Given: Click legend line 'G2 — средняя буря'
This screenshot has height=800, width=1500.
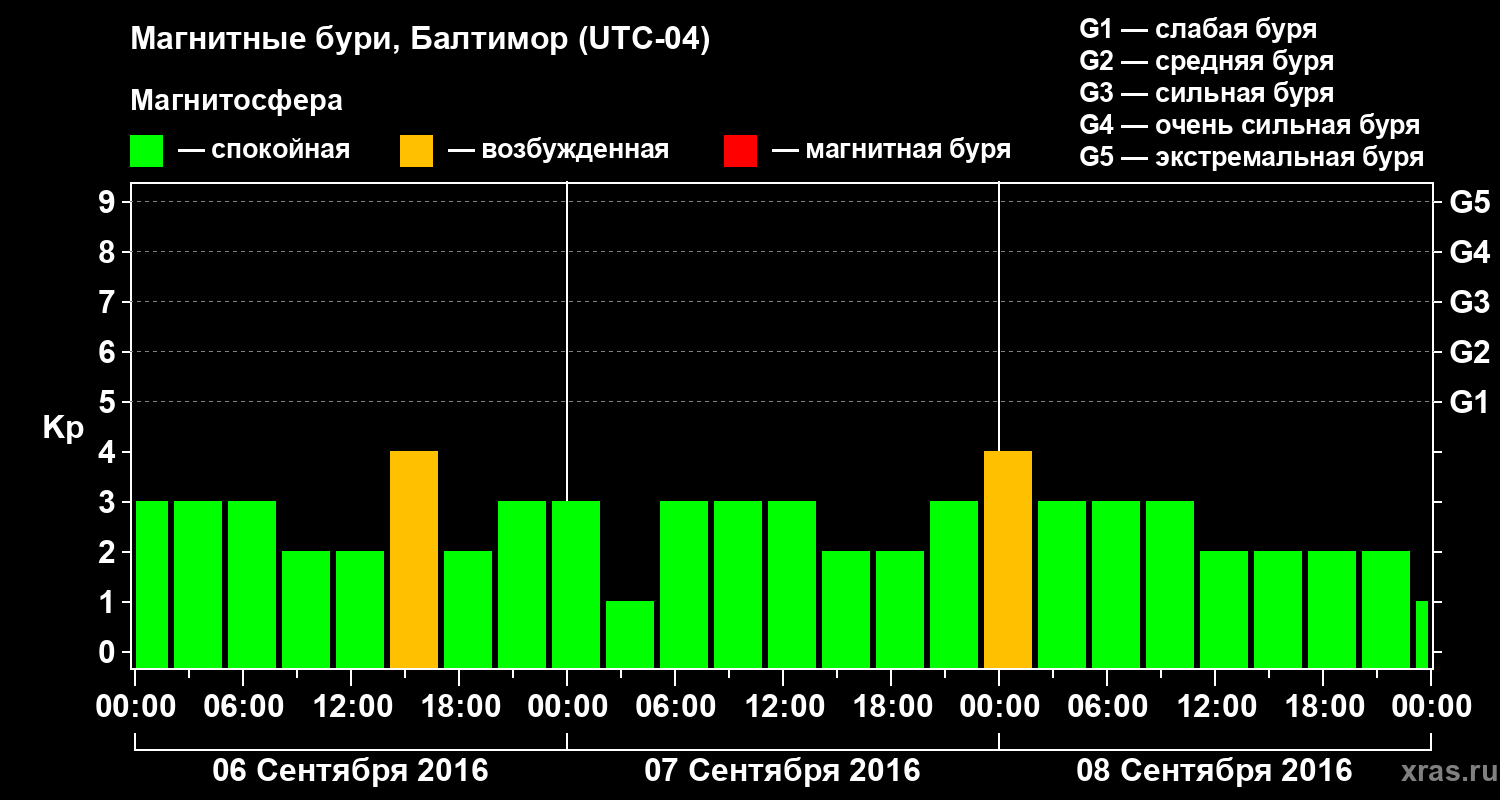Looking at the screenshot, I should (1206, 61).
